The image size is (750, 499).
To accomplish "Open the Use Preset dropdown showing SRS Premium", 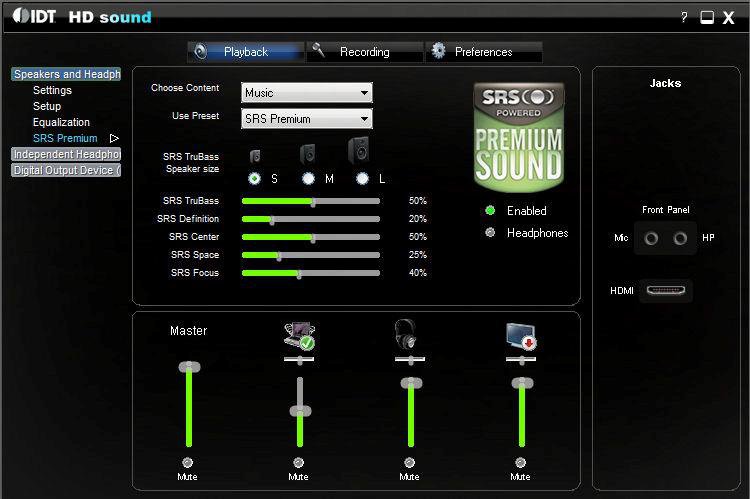I will click(307, 119).
